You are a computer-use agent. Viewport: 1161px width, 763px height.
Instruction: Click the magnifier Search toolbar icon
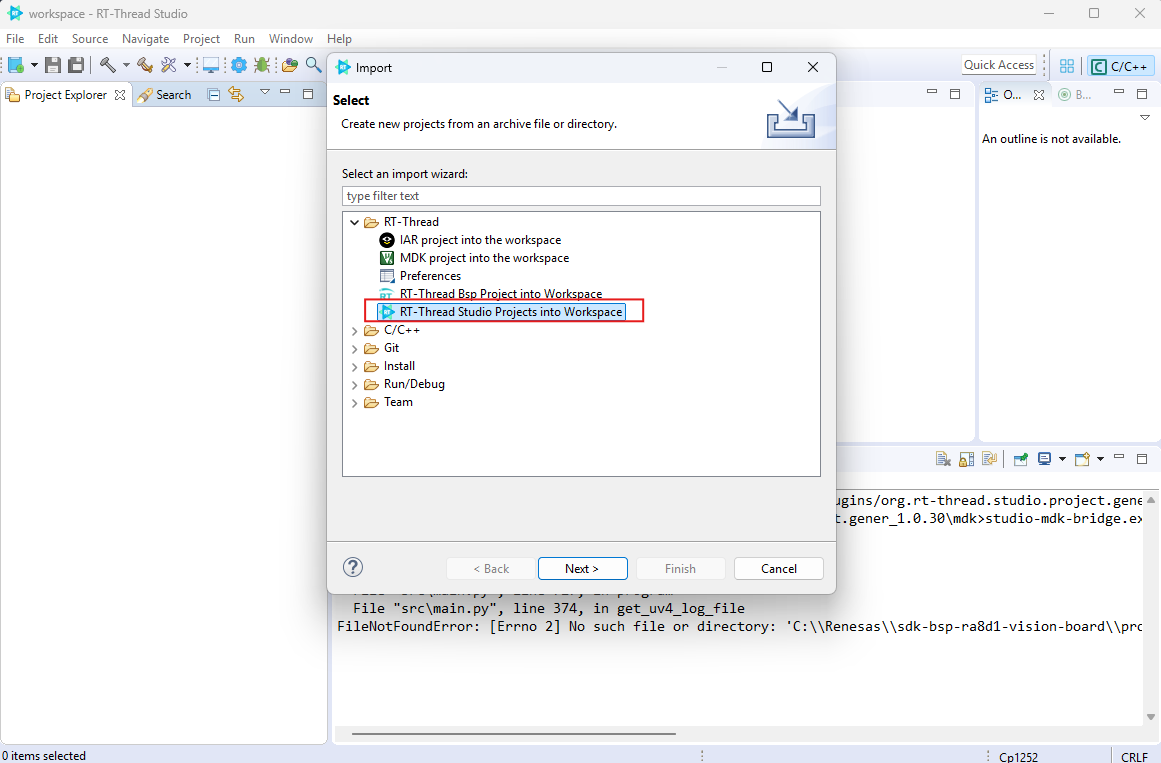point(313,65)
